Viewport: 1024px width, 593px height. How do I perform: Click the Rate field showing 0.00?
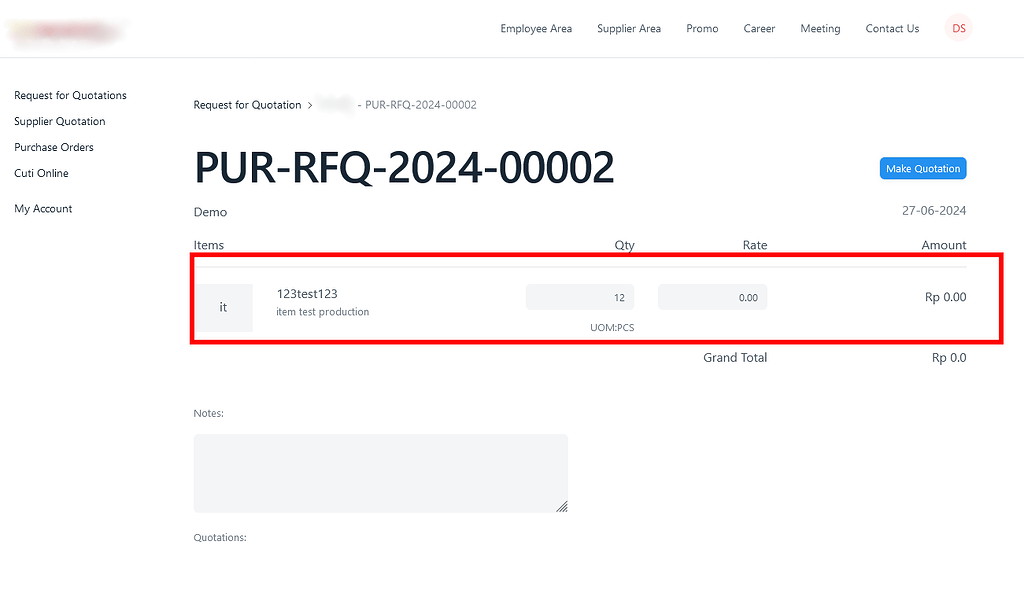(x=712, y=297)
